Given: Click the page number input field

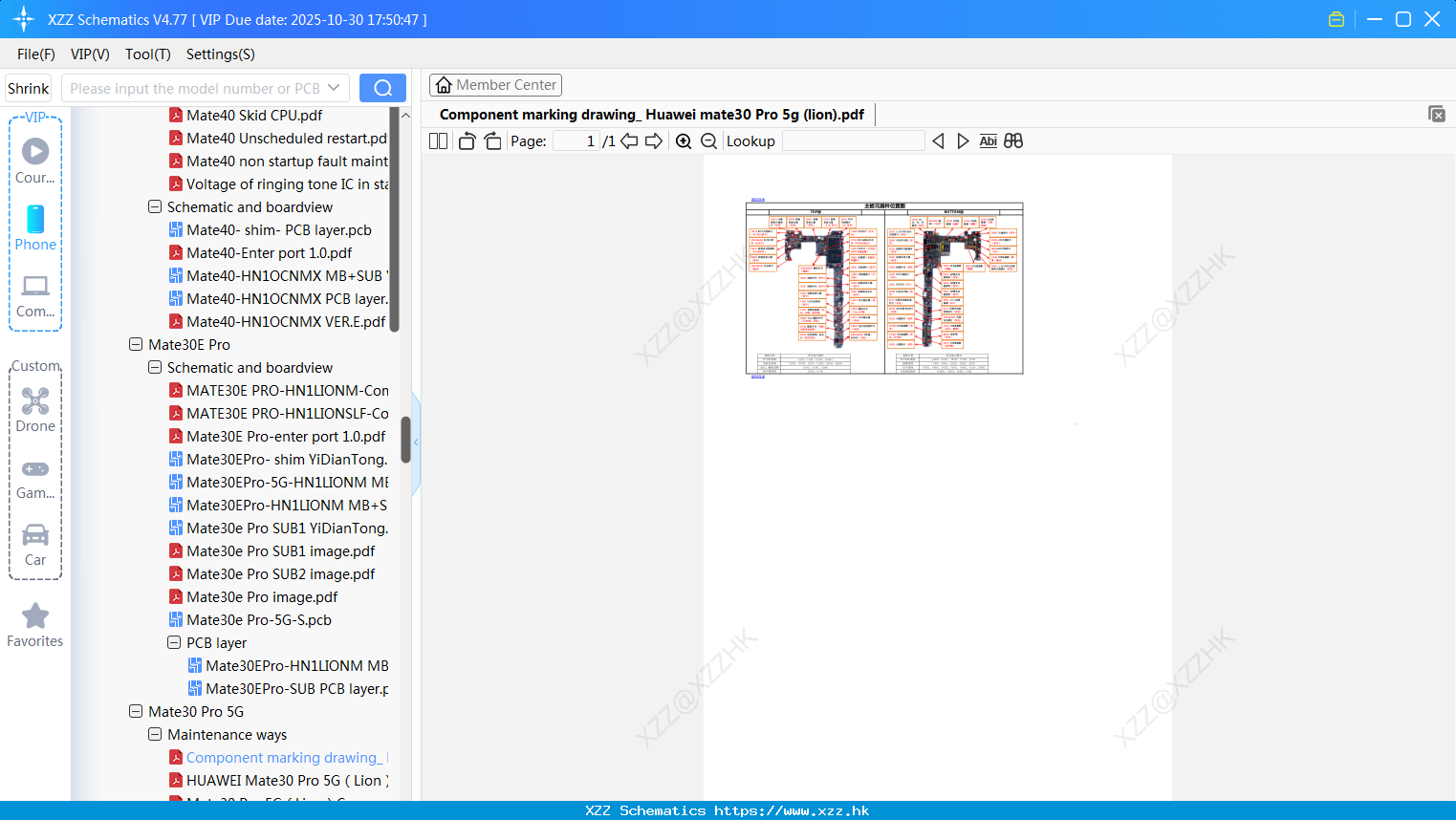Looking at the screenshot, I should pyautogui.click(x=576, y=140).
